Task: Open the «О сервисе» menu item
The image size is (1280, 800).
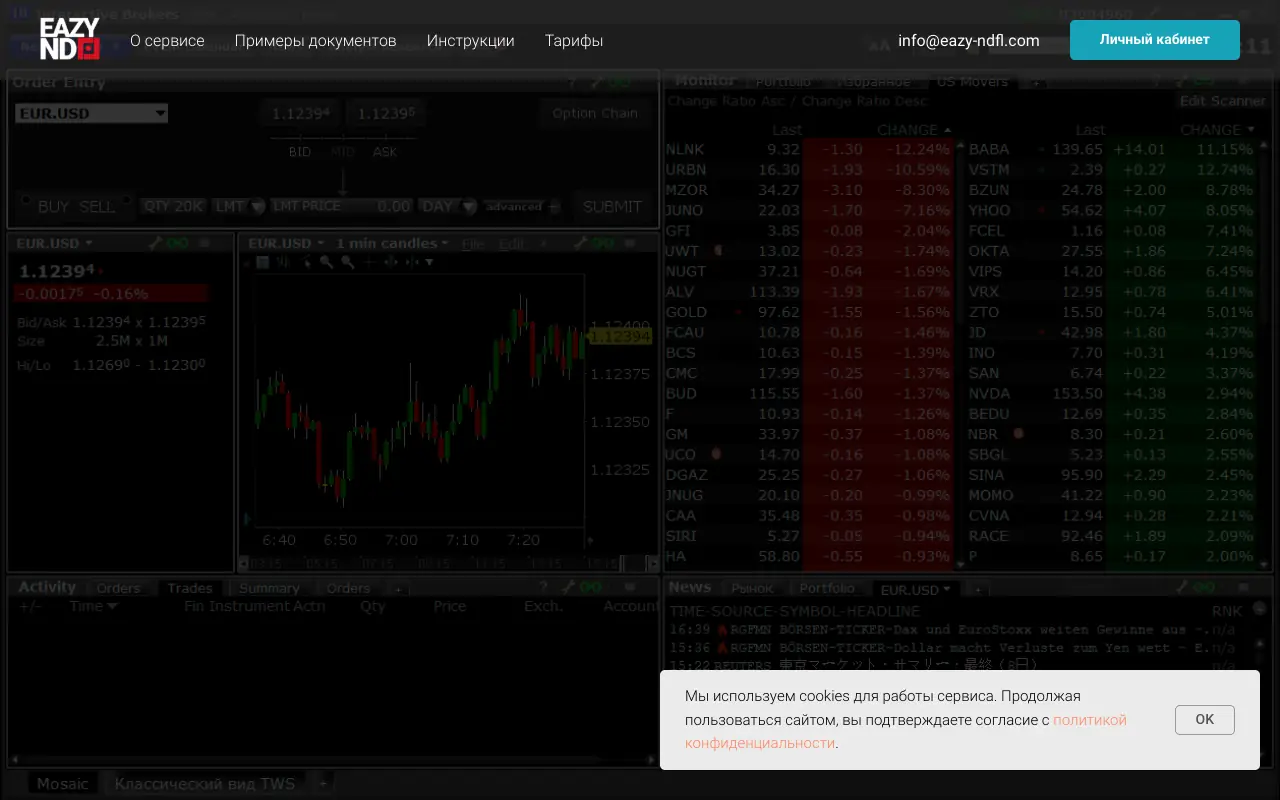Action: 167,41
